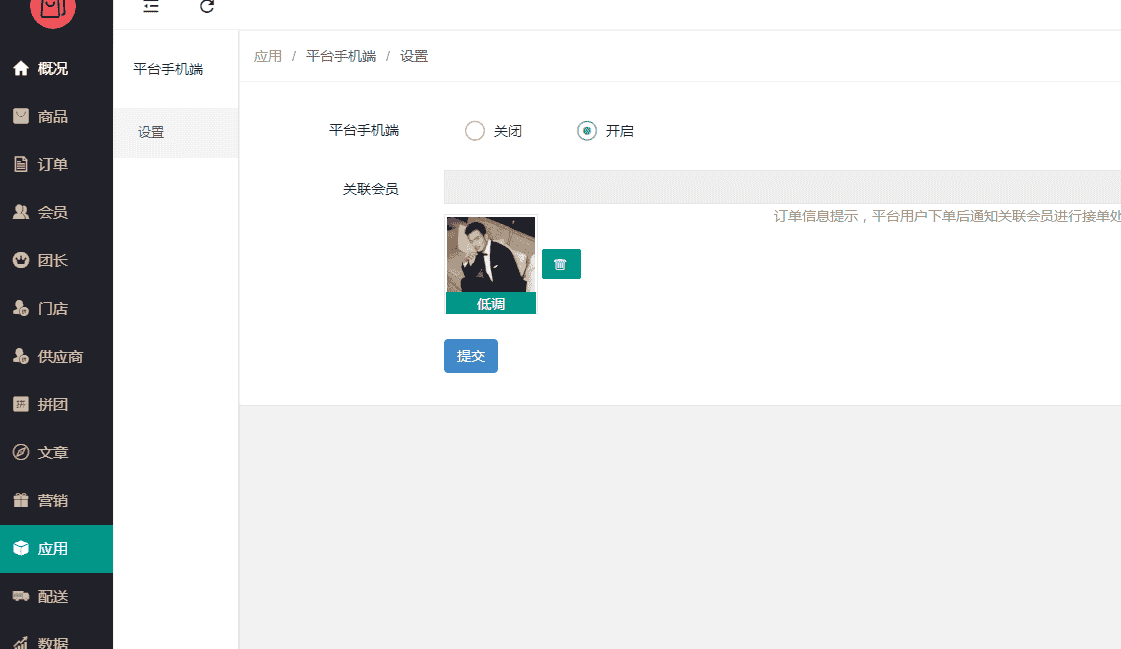Image resolution: width=1121 pixels, height=649 pixels.
Task: Delete member 低调 with the trash button
Action: click(x=561, y=264)
